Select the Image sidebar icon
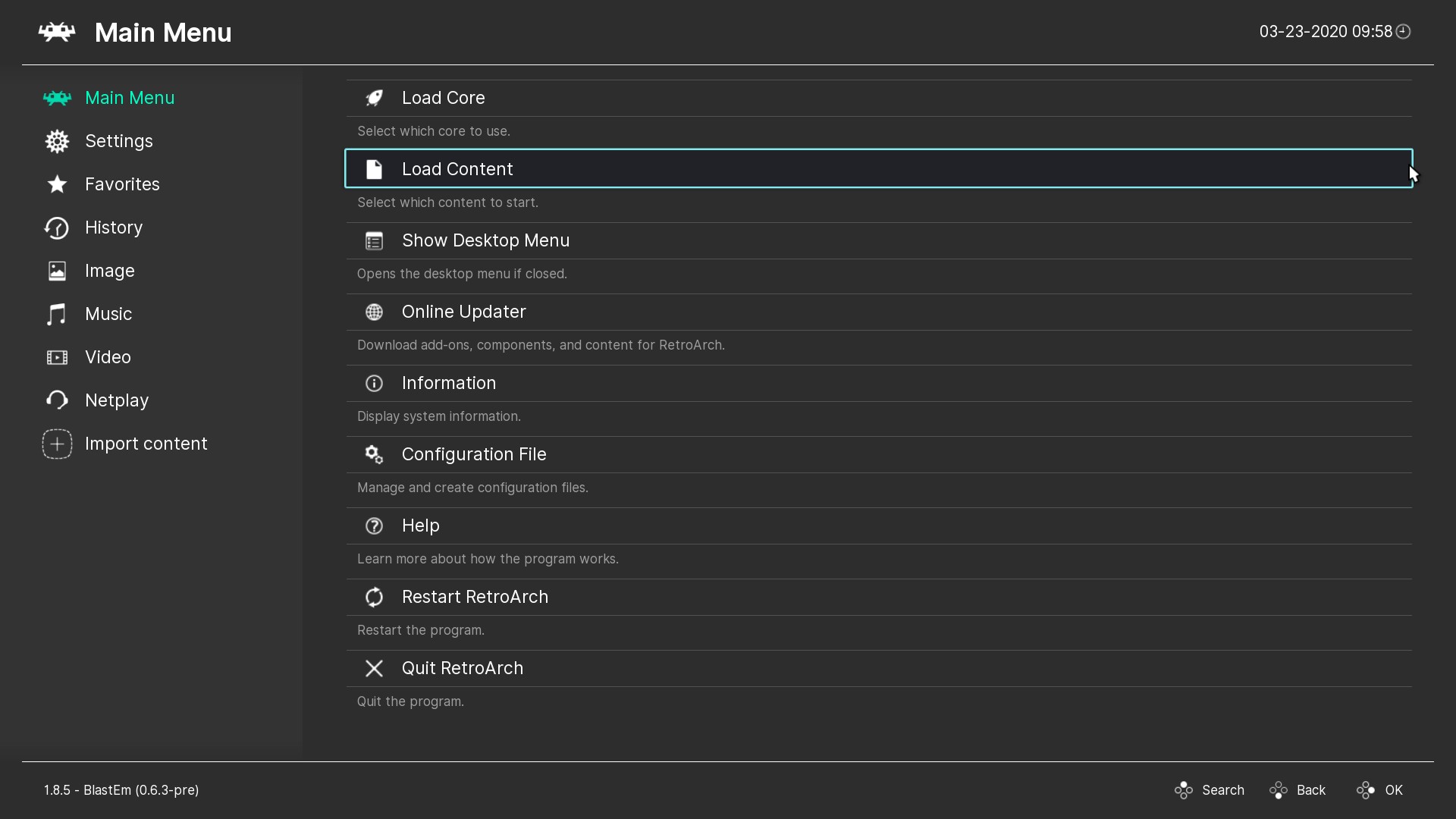This screenshot has height=819, width=1456. (57, 270)
